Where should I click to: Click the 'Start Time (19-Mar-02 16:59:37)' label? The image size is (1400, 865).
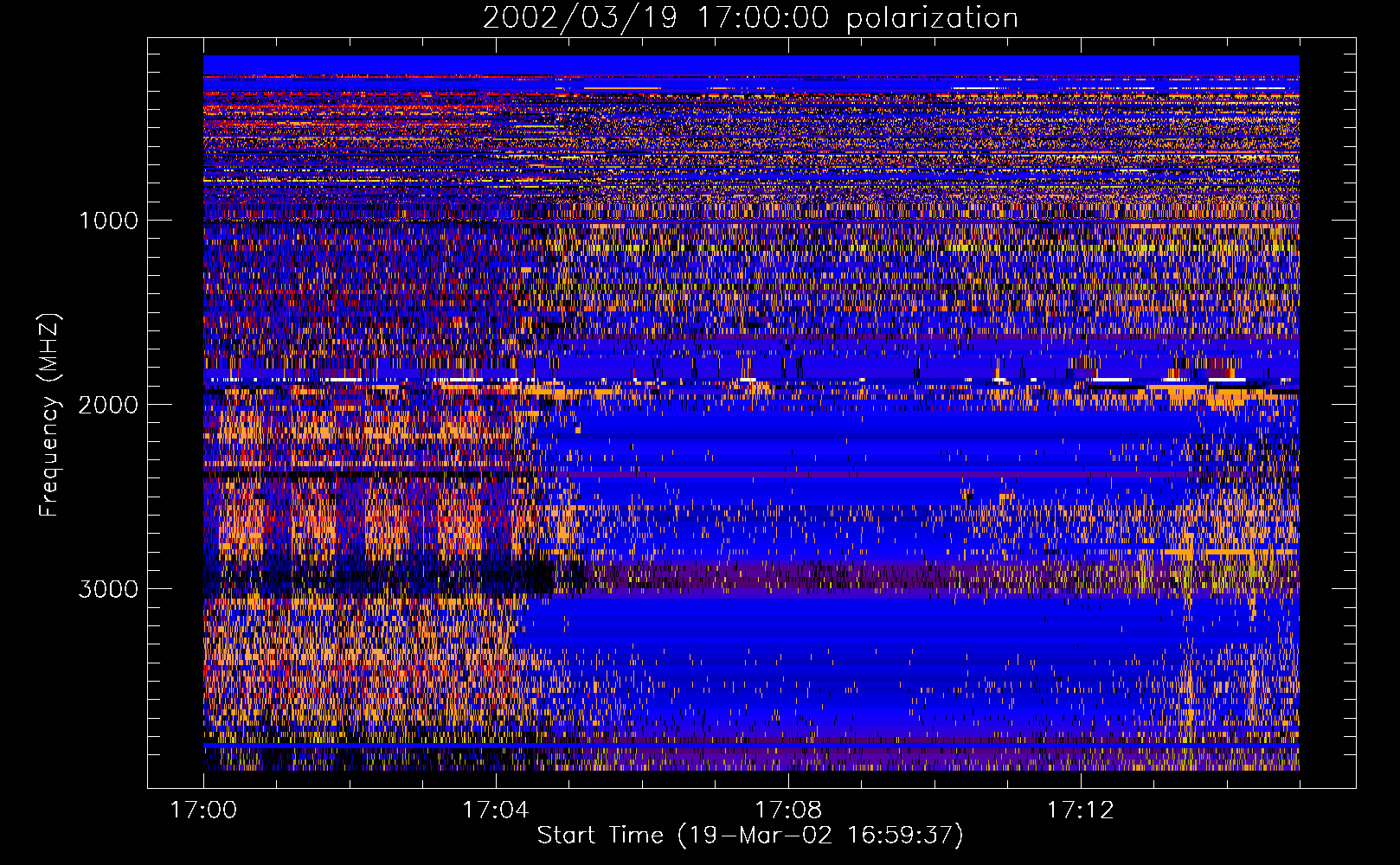[750, 836]
